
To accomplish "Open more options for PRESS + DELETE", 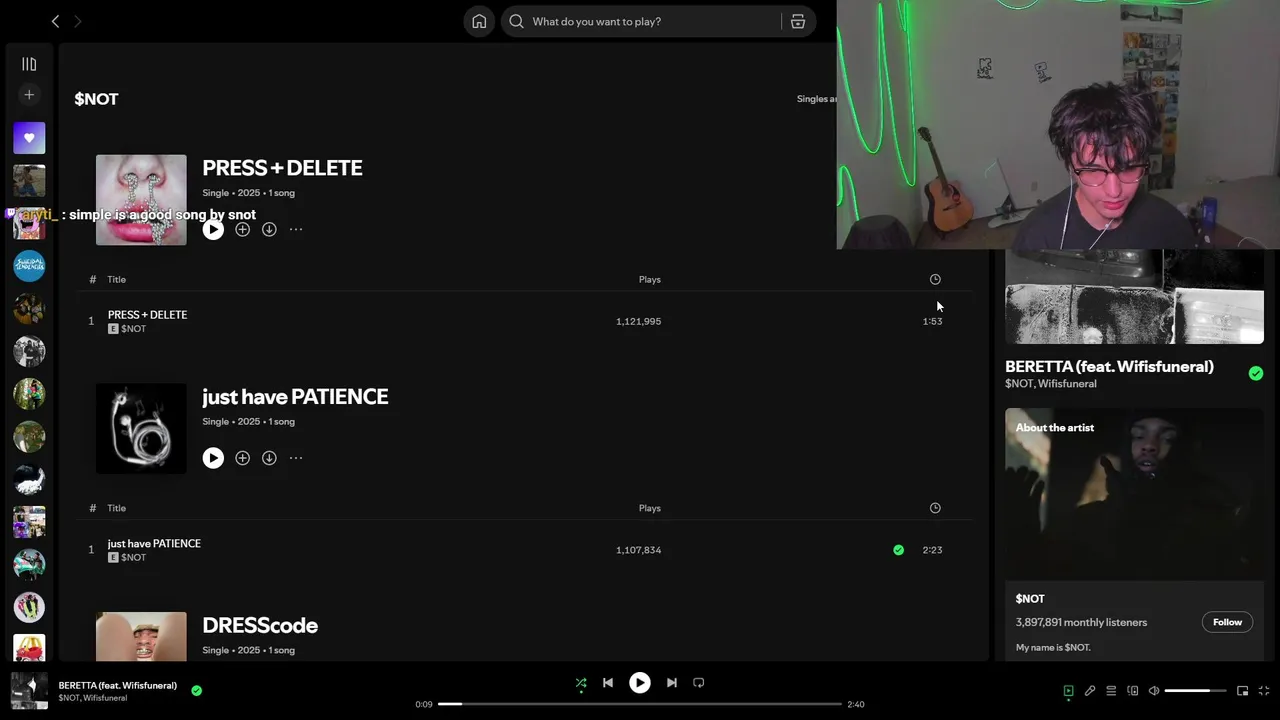I will pyautogui.click(x=296, y=229).
